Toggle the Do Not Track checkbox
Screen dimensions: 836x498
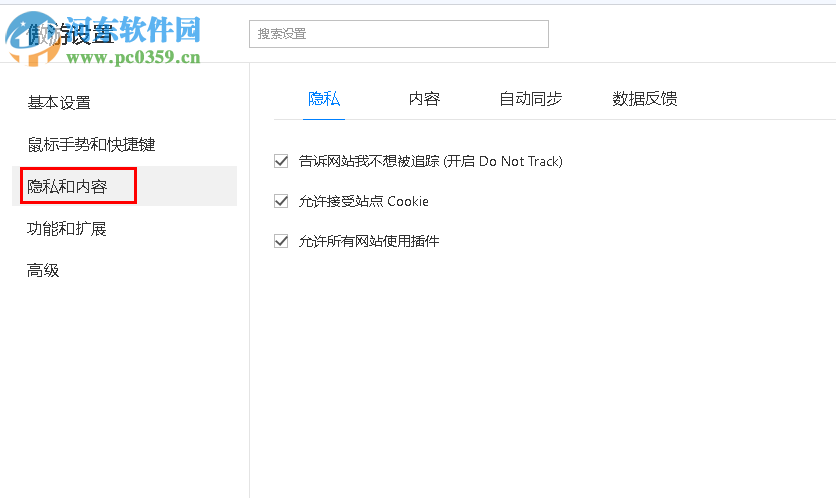click(281, 161)
